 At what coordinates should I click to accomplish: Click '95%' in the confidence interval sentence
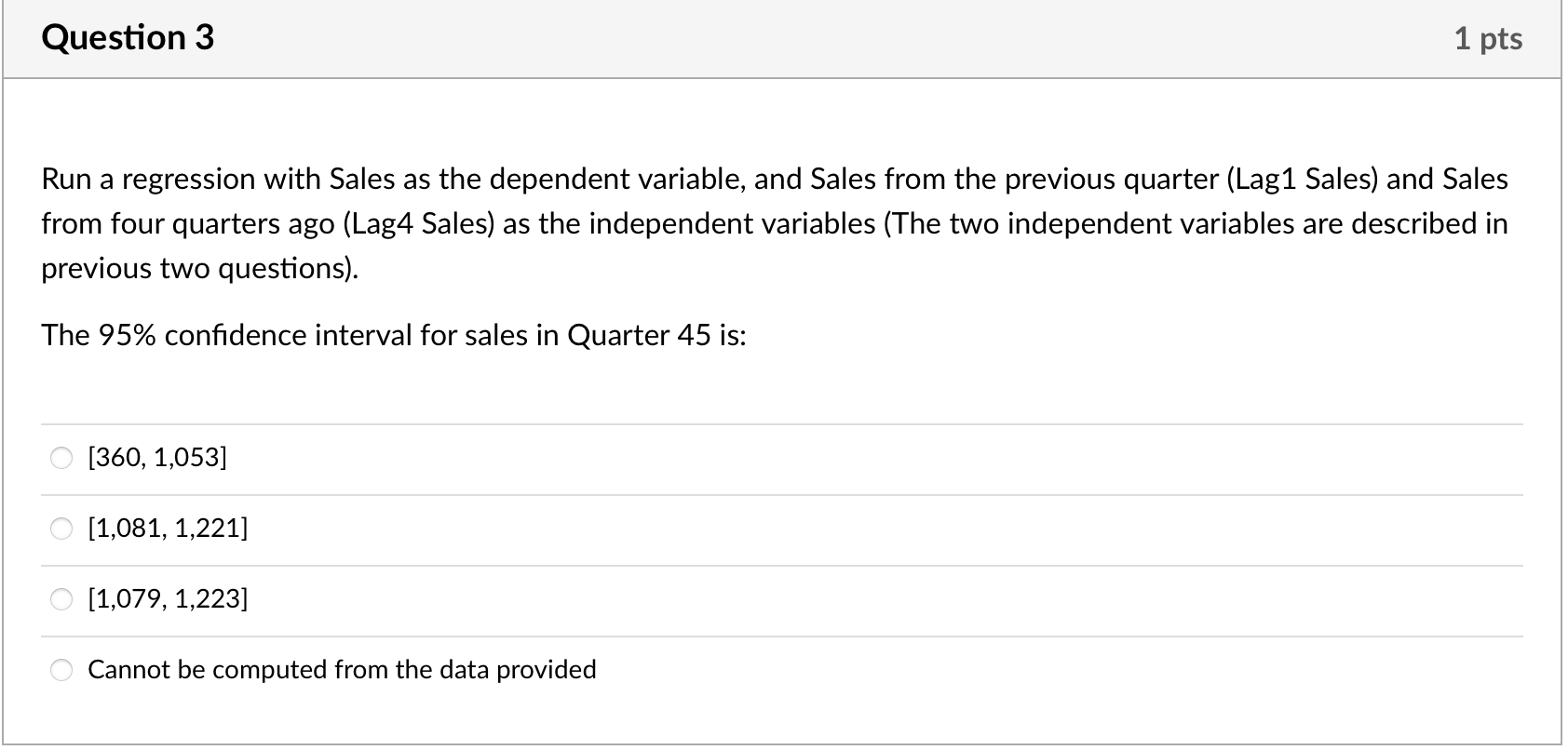(x=127, y=335)
